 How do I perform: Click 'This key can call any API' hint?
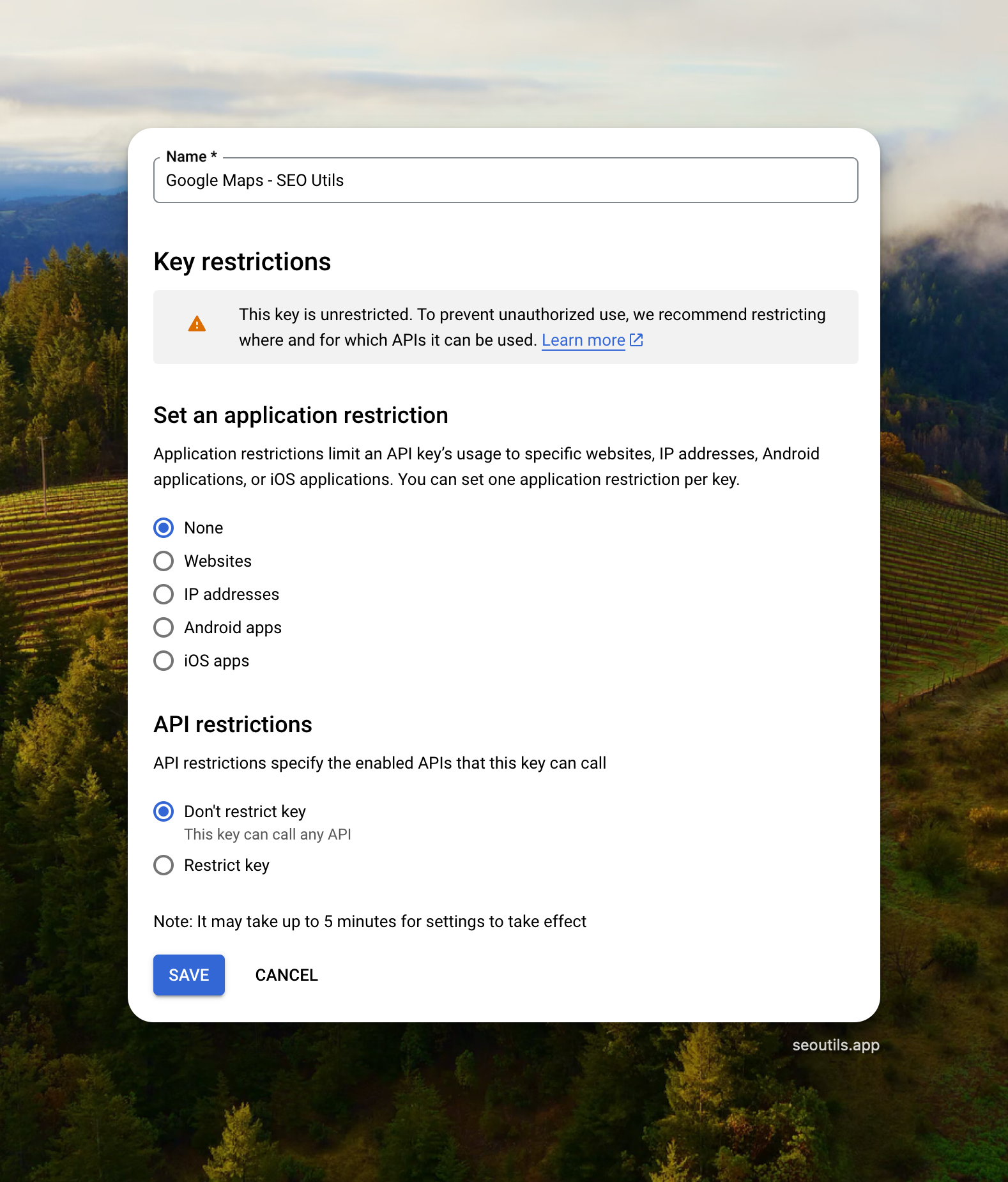[x=267, y=834]
